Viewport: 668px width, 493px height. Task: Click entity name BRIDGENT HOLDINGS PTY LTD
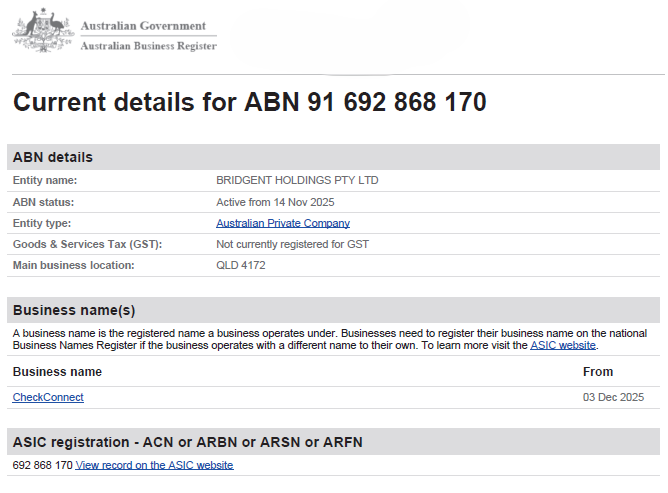297,180
